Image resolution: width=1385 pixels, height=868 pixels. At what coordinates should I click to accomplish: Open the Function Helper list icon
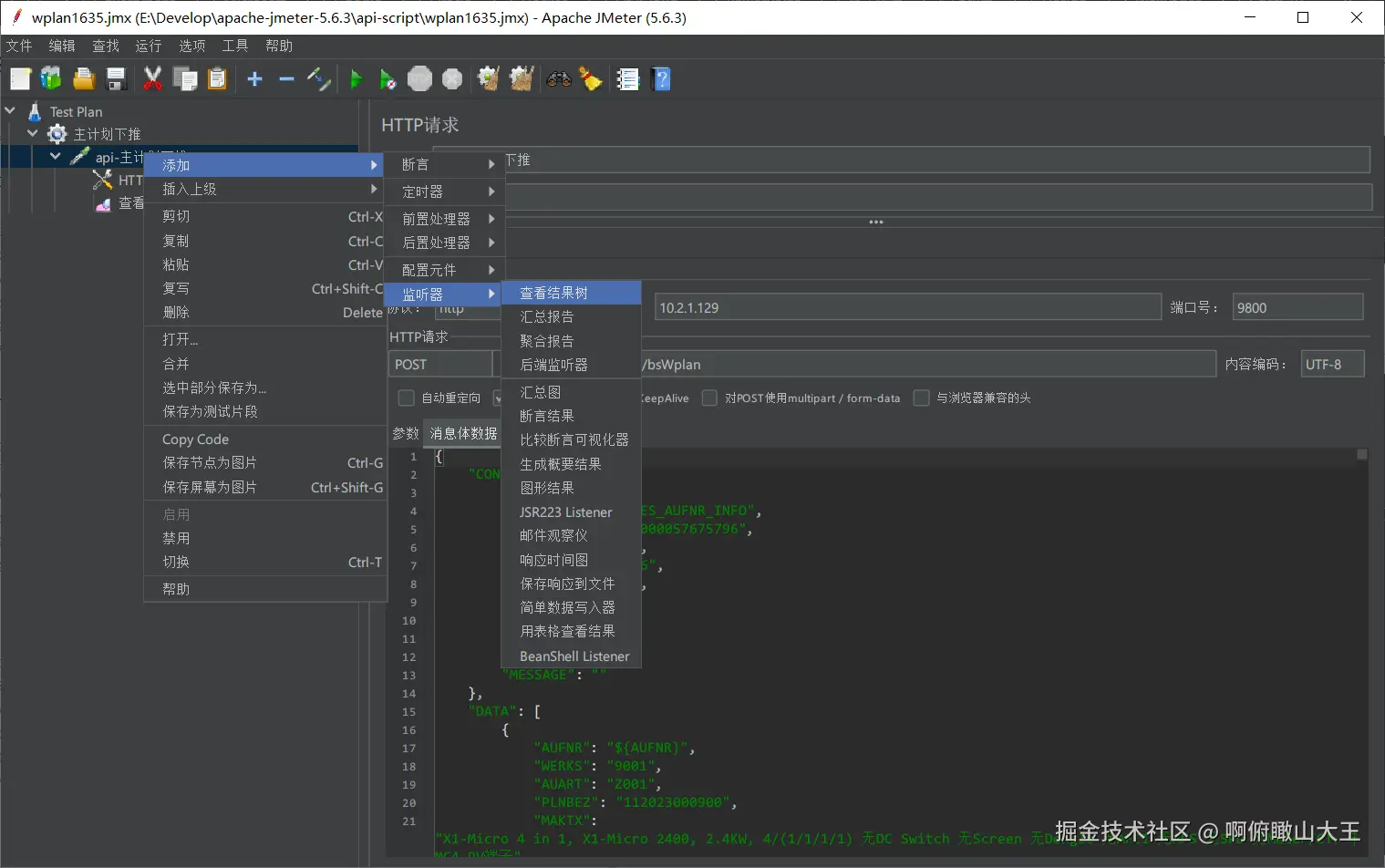click(x=628, y=79)
